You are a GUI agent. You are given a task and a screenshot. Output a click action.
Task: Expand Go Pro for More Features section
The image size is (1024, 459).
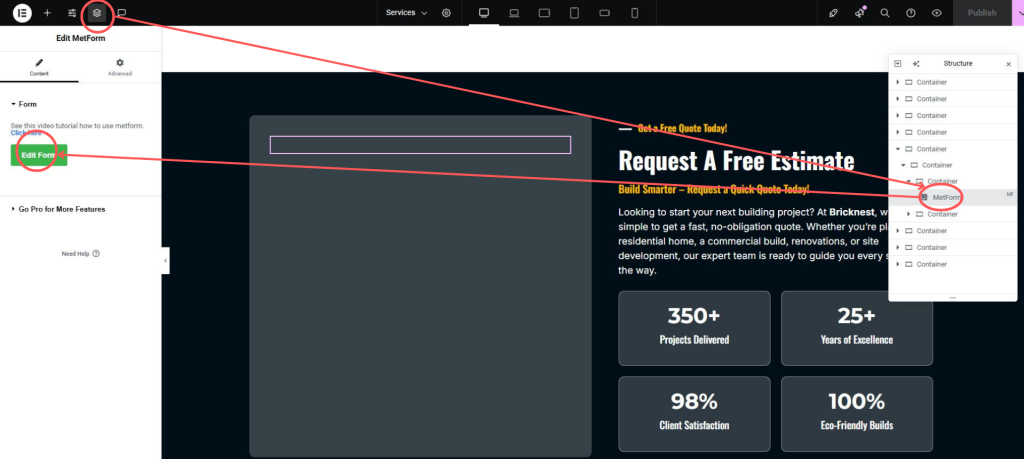pos(58,209)
